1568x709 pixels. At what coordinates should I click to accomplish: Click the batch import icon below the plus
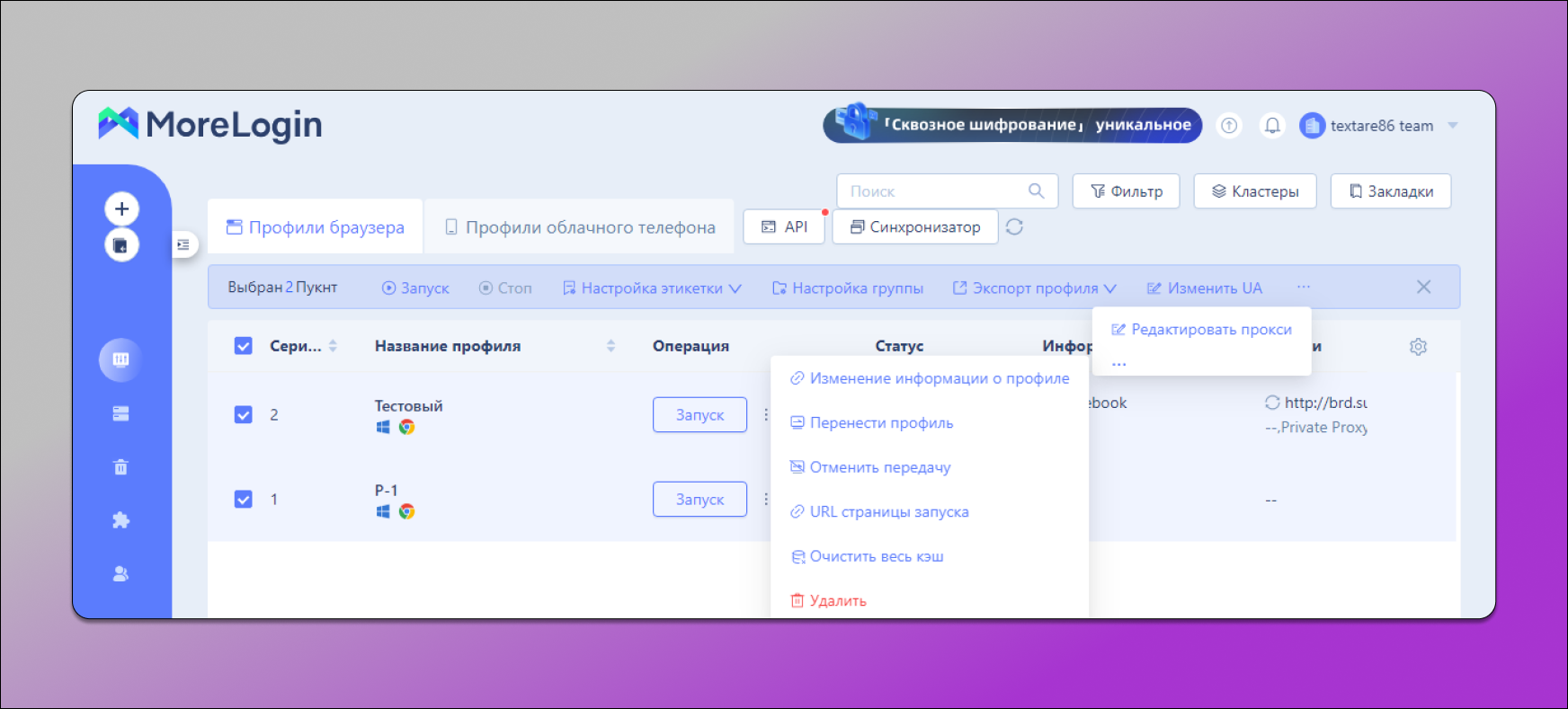[121, 245]
